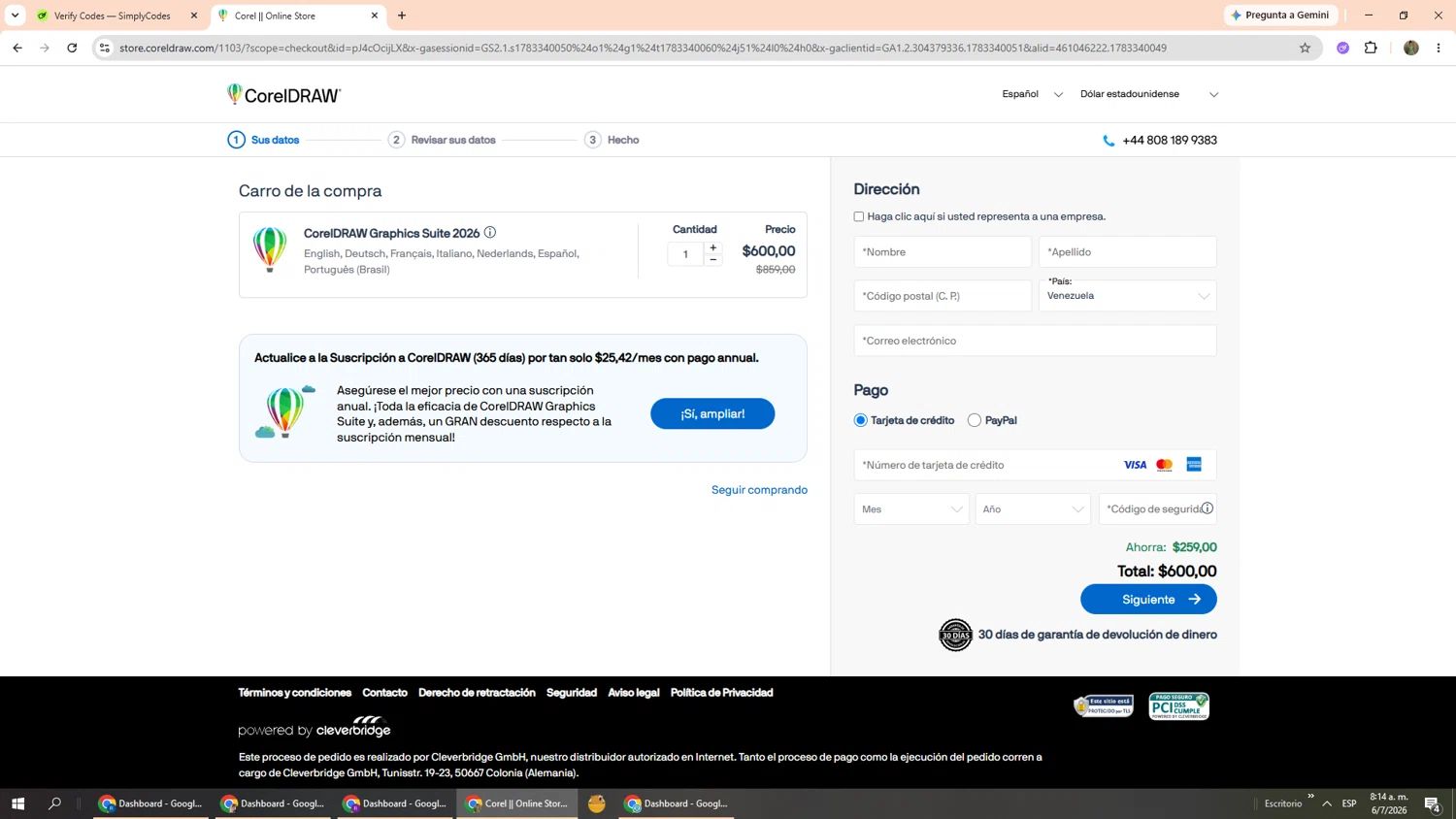
Task: Open the Corel Online Store taskbar window
Action: coord(517,803)
